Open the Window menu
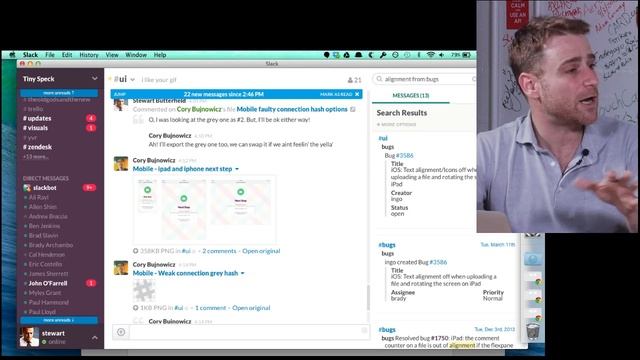Image resolution: width=640 pixels, height=360 pixels. 136,55
